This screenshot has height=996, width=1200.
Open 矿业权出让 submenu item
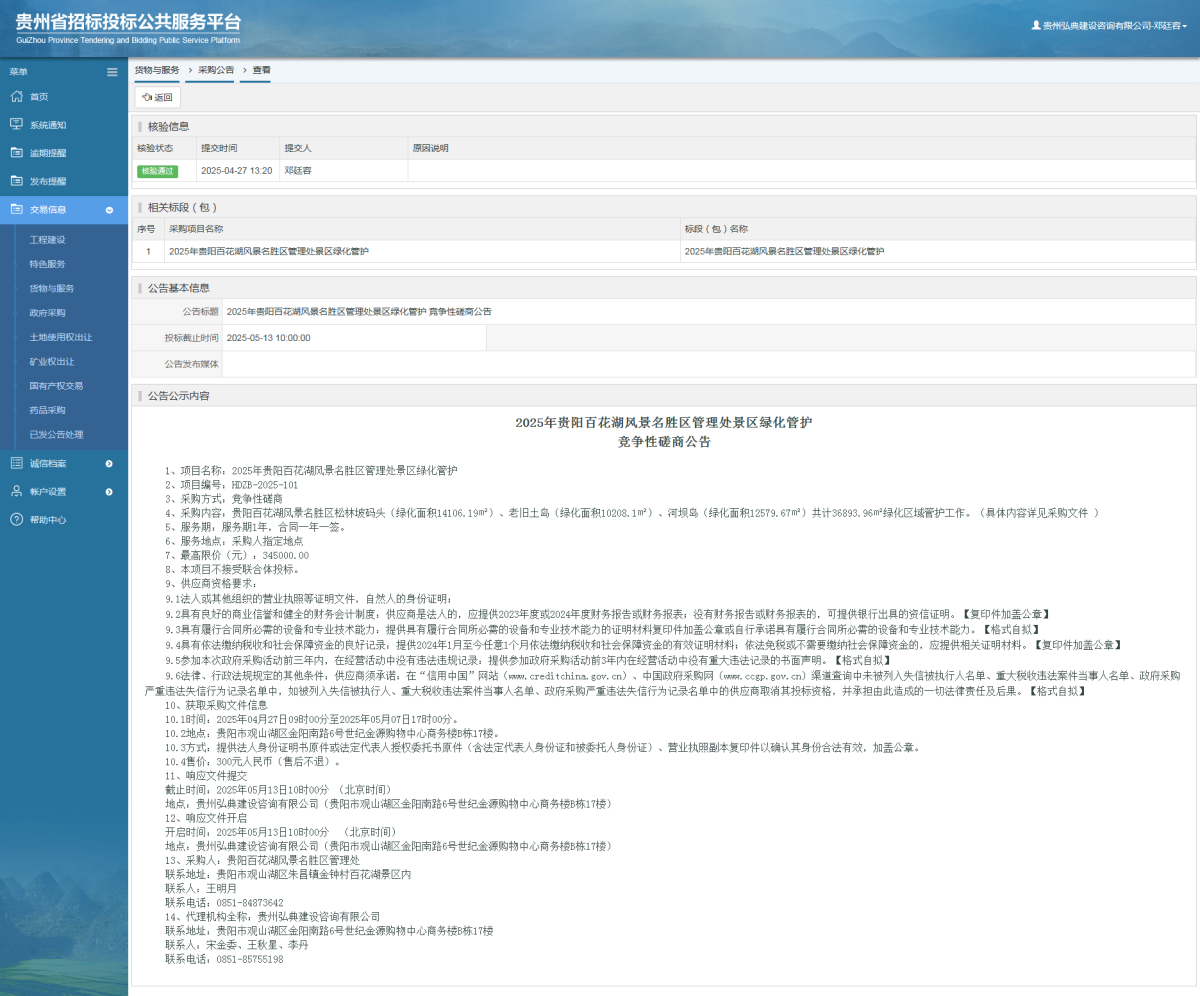pyautogui.click(x=52, y=361)
